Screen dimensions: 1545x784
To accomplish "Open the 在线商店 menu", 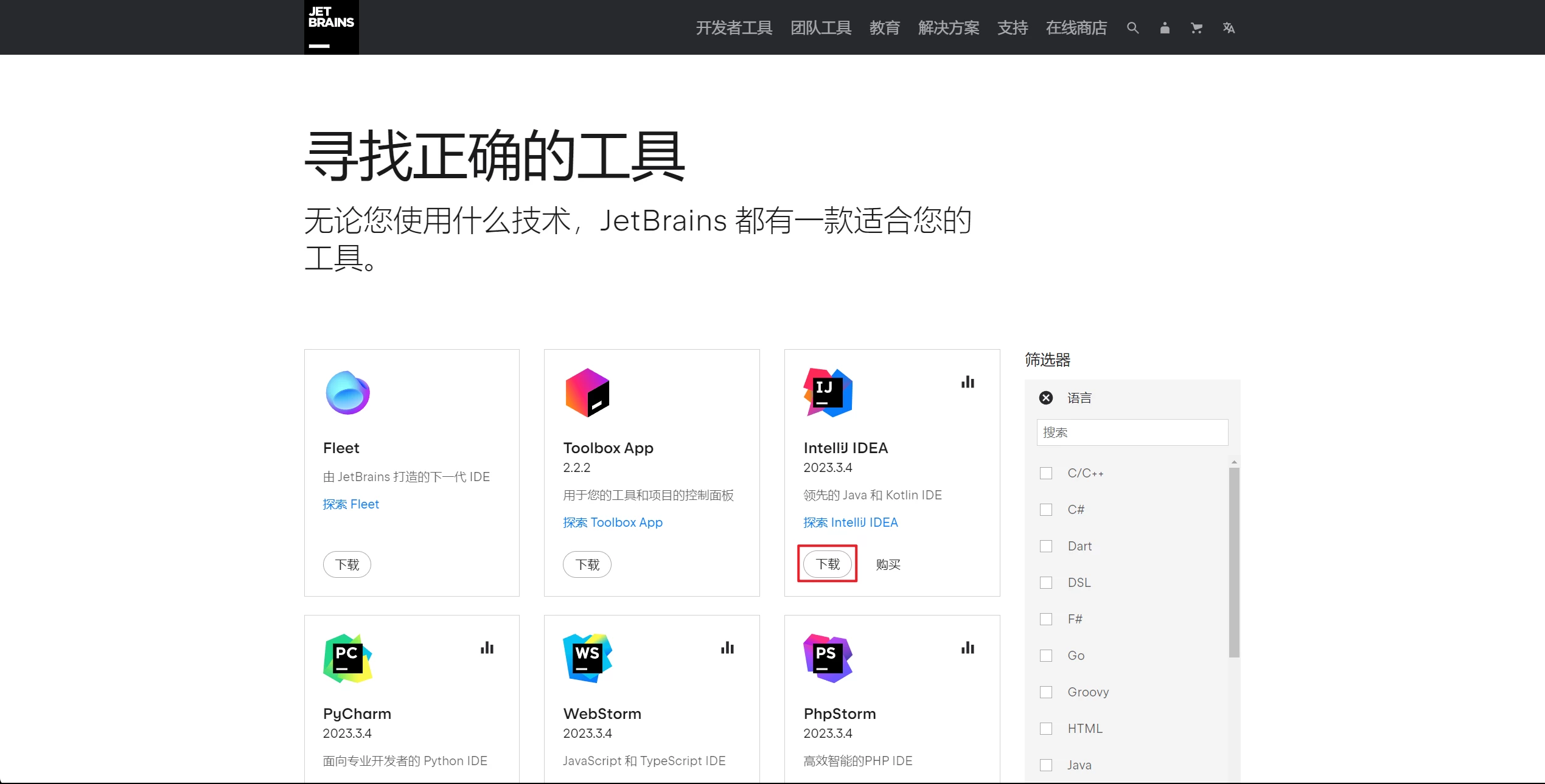I will pos(1076,28).
